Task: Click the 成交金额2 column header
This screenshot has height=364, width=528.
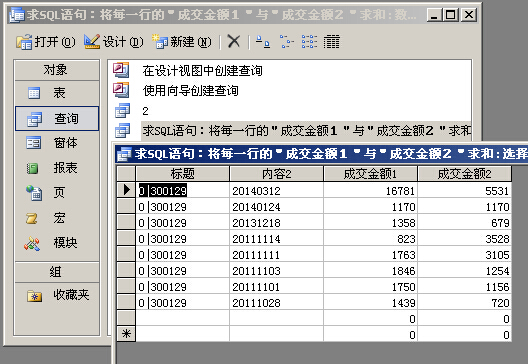Action: pos(464,174)
